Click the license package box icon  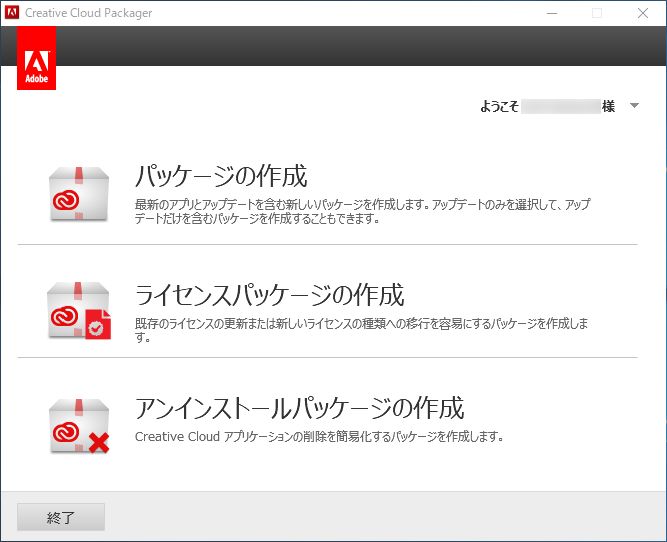click(x=79, y=311)
